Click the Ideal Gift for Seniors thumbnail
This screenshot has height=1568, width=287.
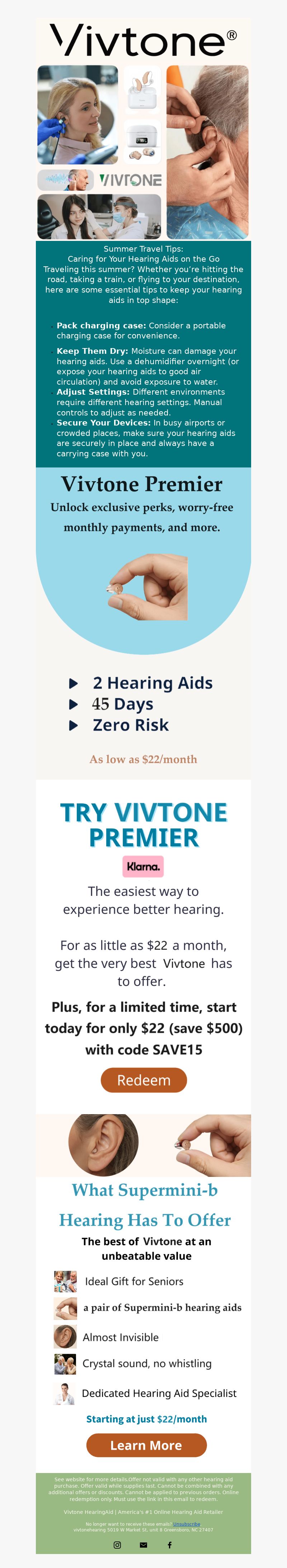pos(65,1281)
